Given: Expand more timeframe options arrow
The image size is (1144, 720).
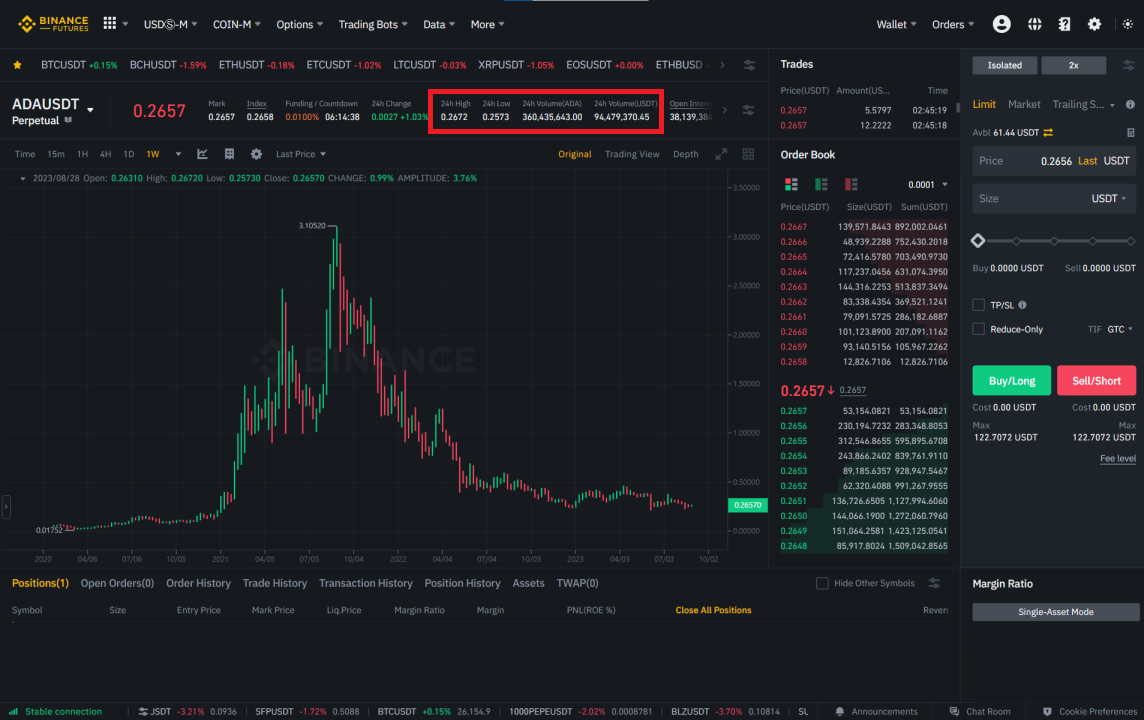Looking at the screenshot, I should [x=178, y=154].
